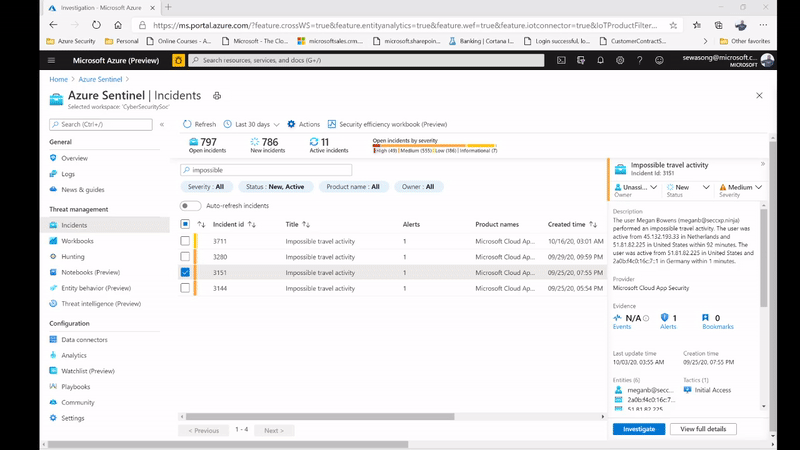Screen dimensions: 800x450
Task: Open the Medium severity dropdown
Action: [x=740, y=187]
